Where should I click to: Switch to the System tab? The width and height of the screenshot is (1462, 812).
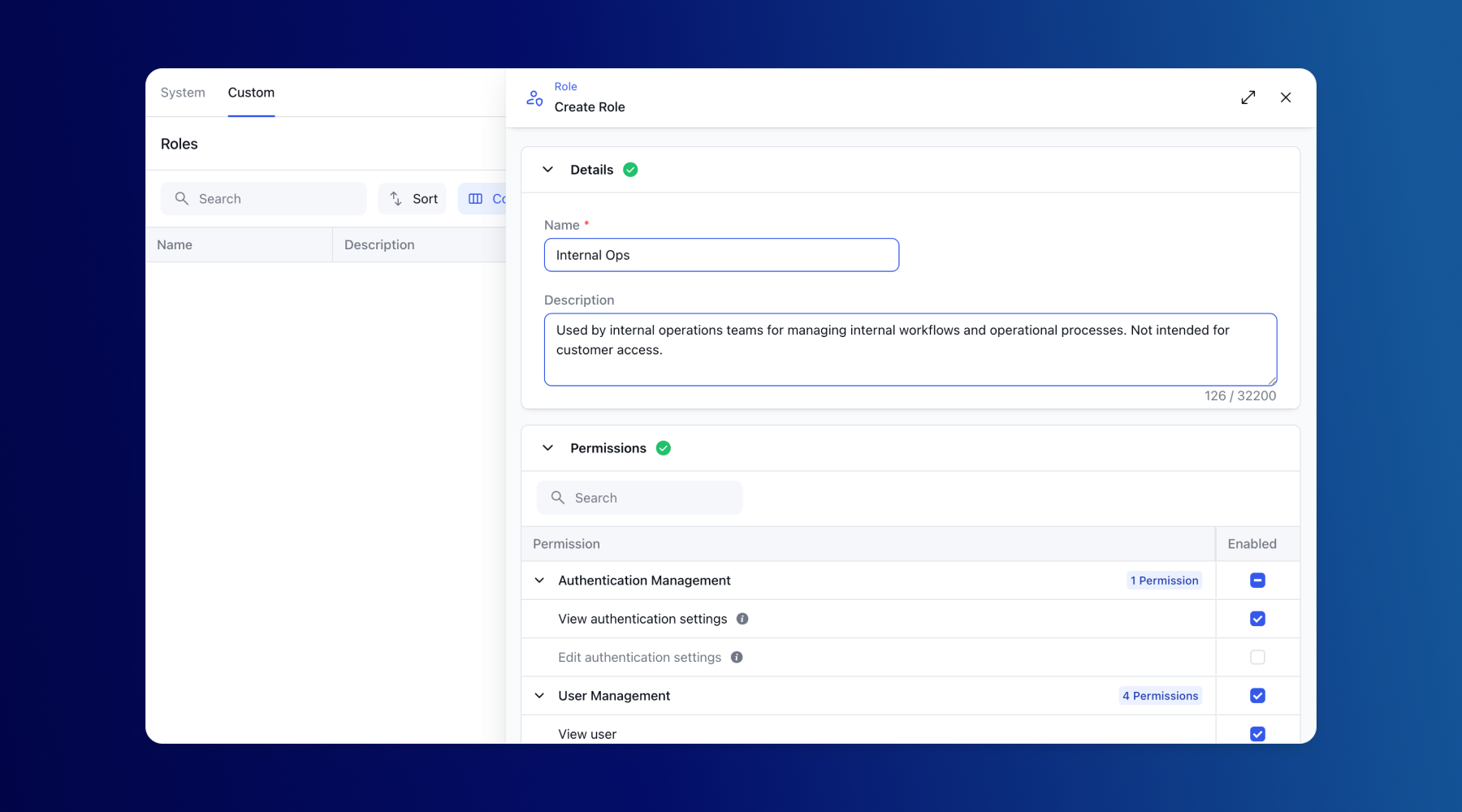[182, 92]
